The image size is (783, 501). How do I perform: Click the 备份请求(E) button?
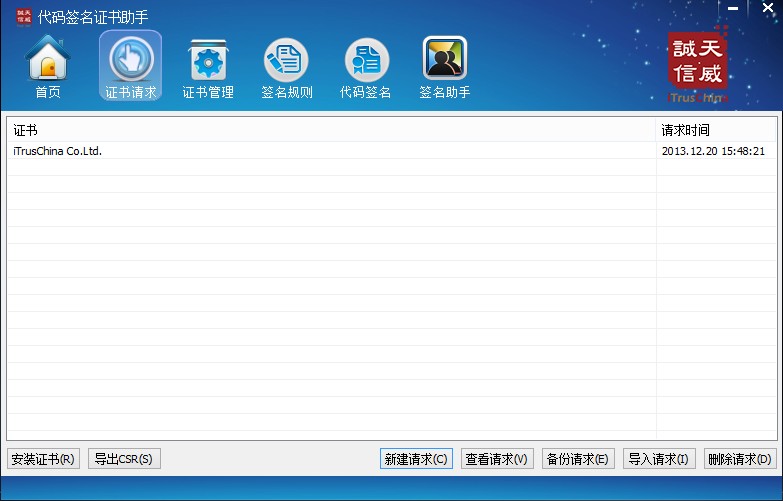coord(578,459)
